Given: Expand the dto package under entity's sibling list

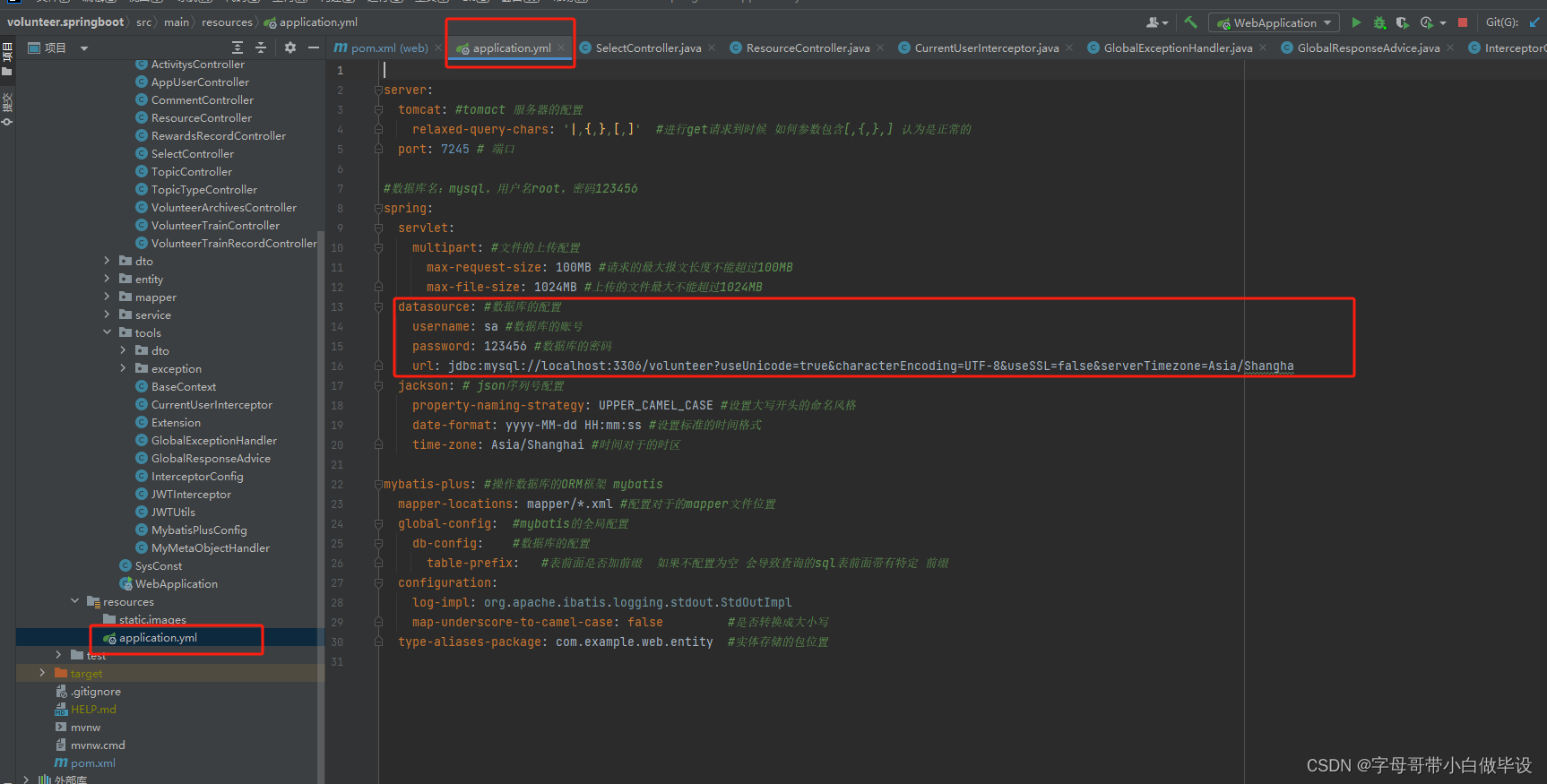Looking at the screenshot, I should [108, 261].
